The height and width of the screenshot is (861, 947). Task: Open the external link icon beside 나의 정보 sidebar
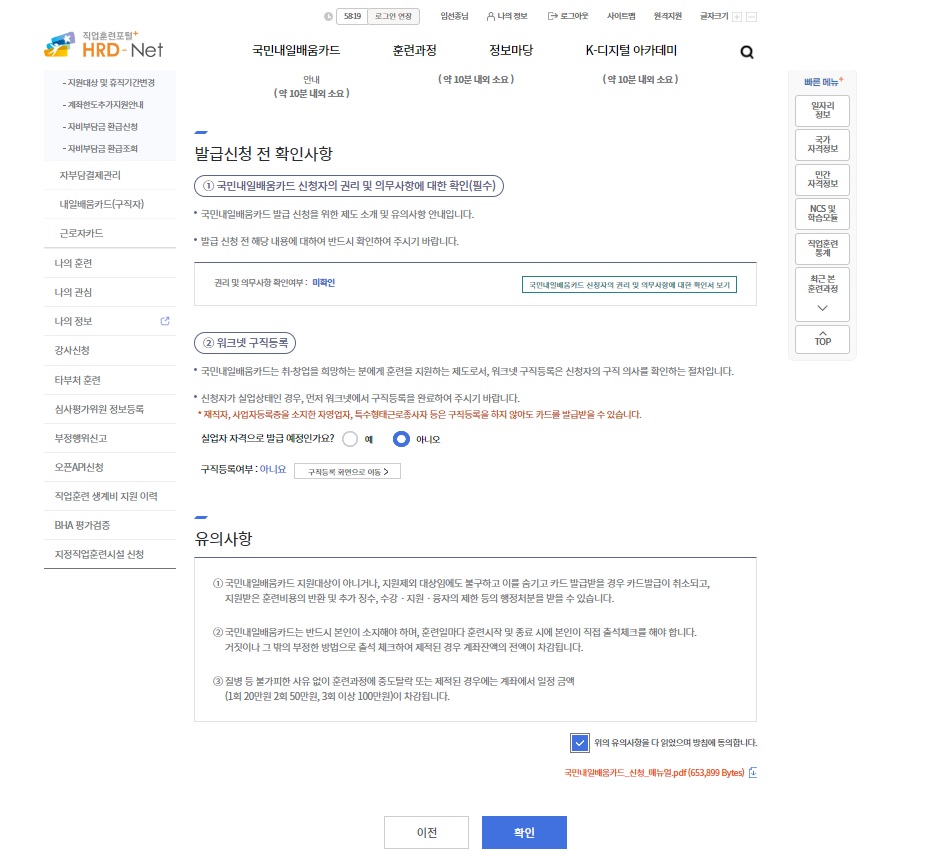(x=164, y=320)
